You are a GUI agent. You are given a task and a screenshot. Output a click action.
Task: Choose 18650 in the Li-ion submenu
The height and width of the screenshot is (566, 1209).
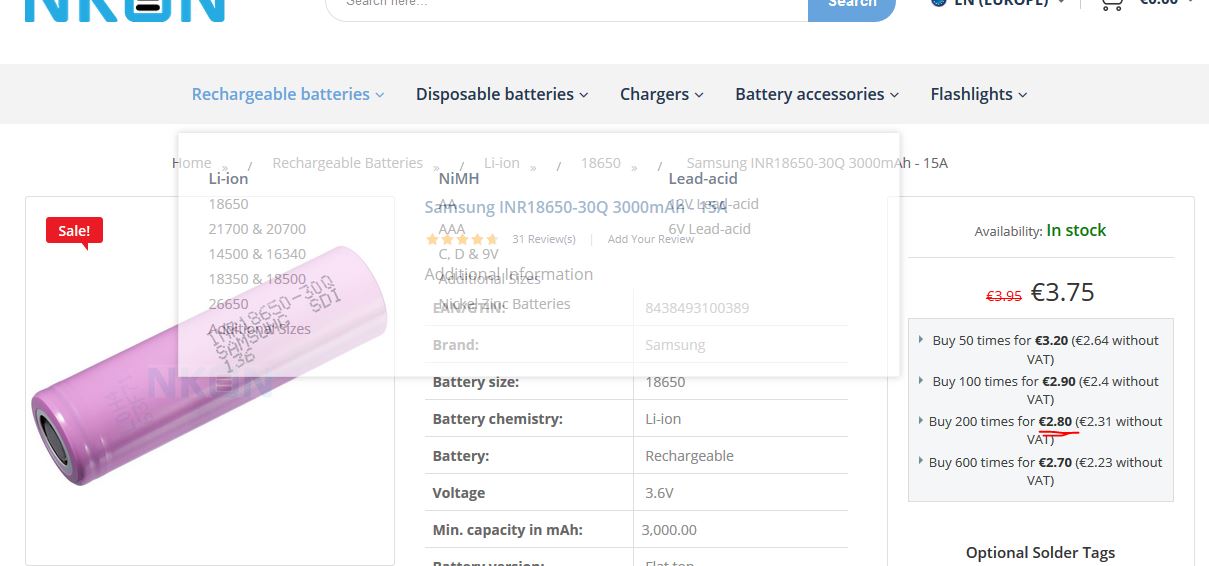(x=228, y=204)
